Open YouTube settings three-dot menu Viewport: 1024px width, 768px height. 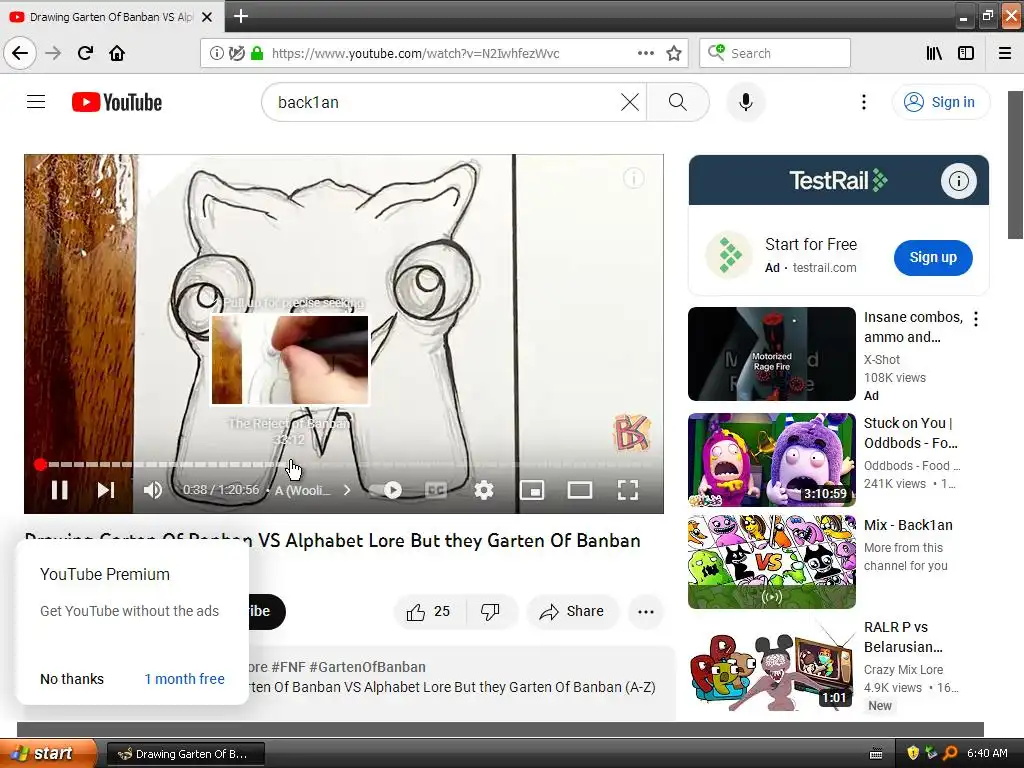tap(863, 102)
